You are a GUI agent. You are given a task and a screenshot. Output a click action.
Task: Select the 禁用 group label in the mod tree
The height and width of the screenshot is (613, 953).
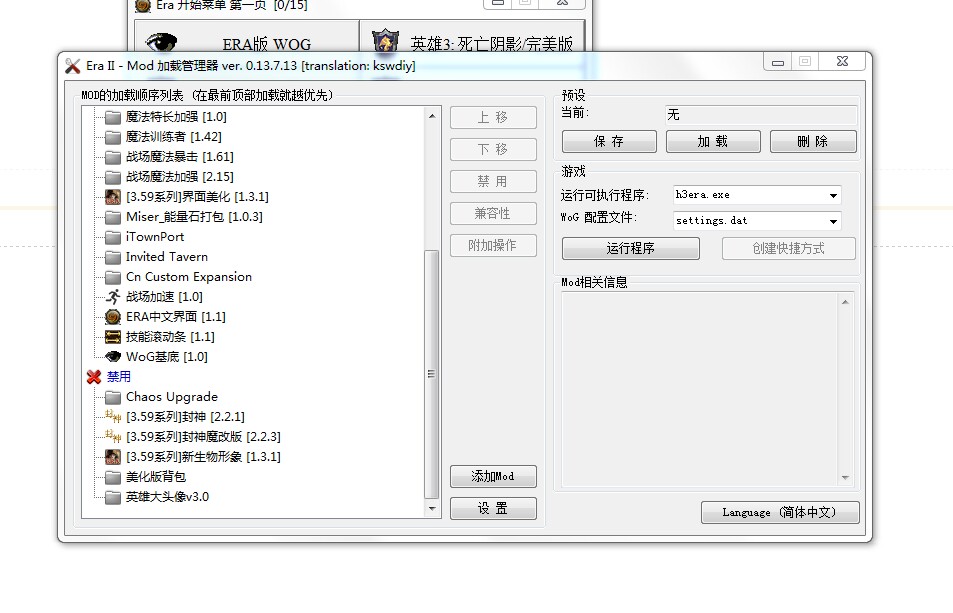119,377
